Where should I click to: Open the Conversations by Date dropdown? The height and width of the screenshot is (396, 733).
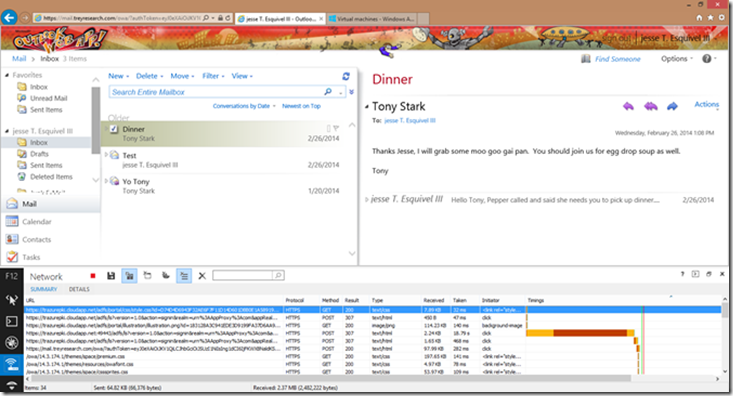[x=244, y=106]
